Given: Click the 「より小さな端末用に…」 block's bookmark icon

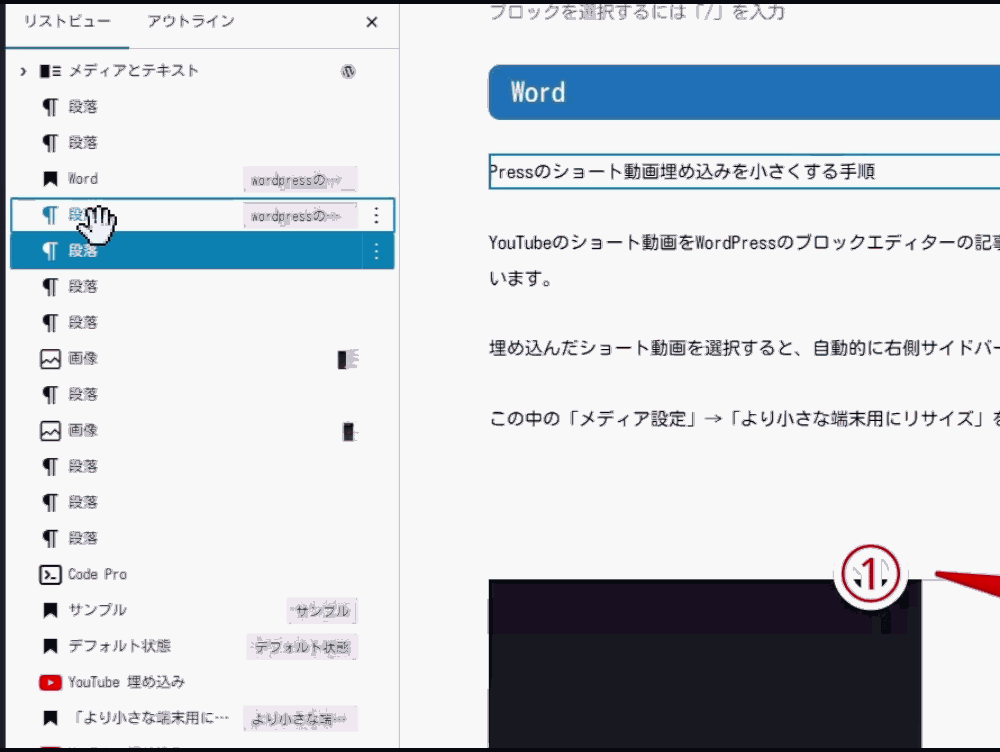Looking at the screenshot, I should click(x=49, y=718).
